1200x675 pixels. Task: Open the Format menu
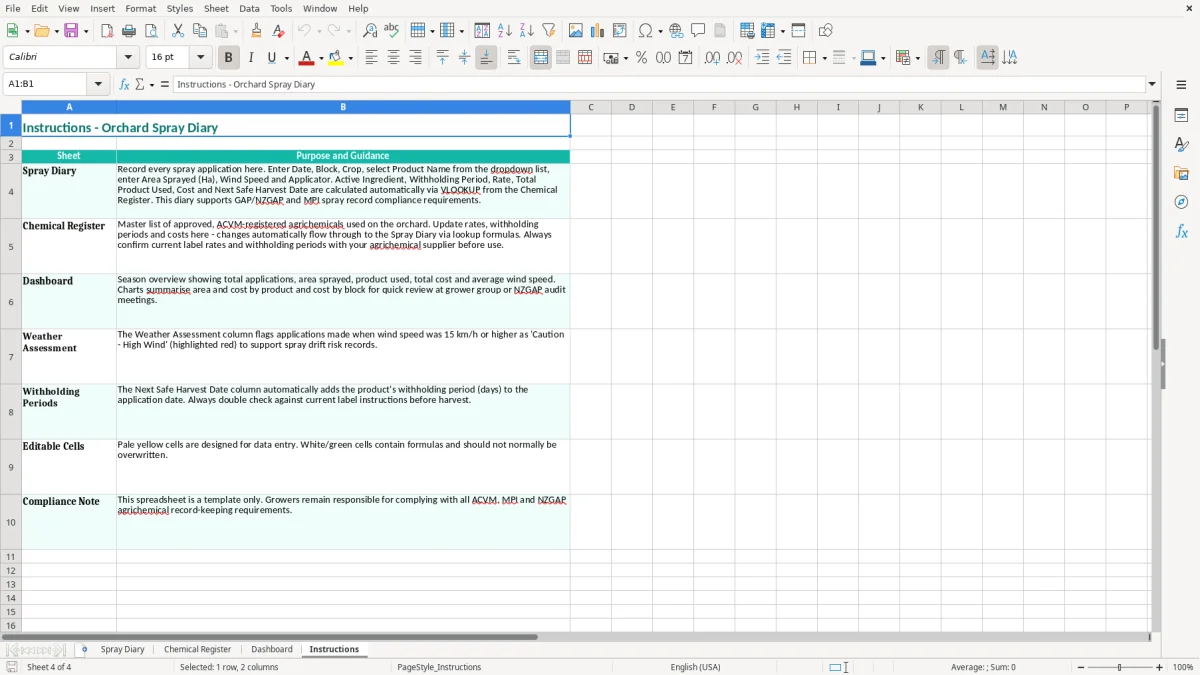tap(140, 8)
